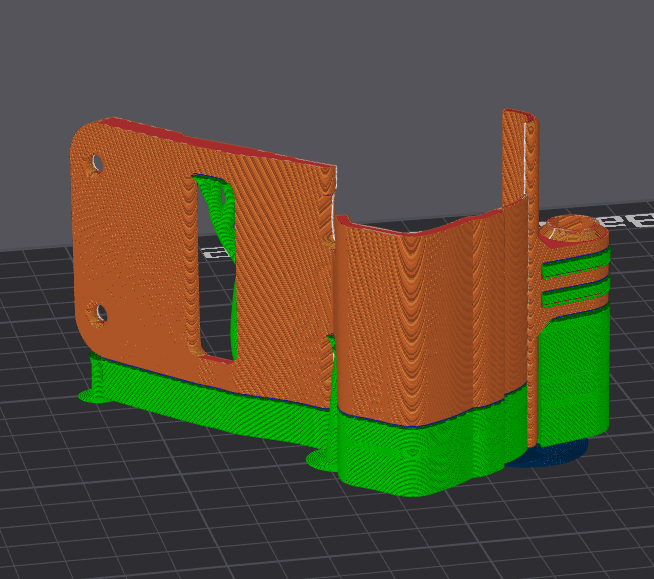Click the orange flat plate wall surface
This screenshot has width=654, height=579.
[x=142, y=250]
